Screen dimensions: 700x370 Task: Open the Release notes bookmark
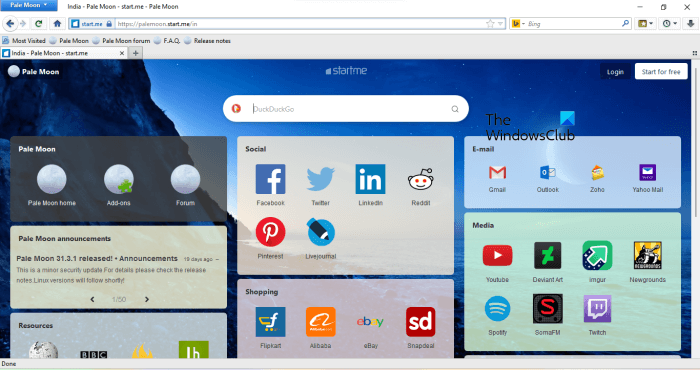click(x=208, y=41)
